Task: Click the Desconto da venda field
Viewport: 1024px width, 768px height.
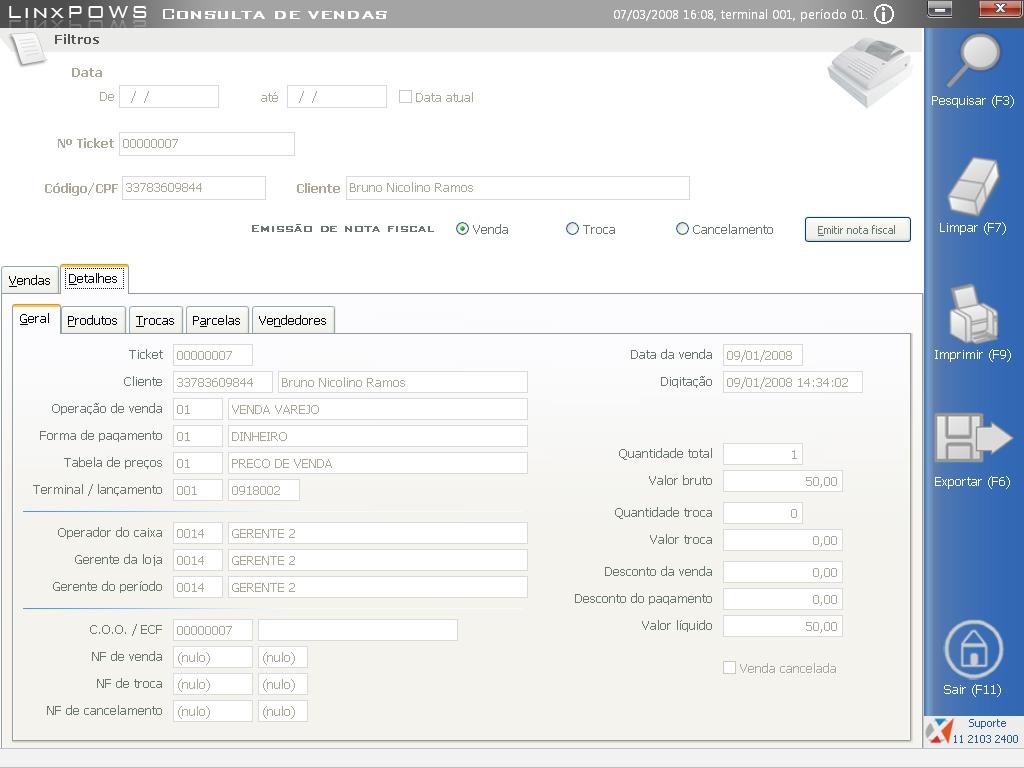Action: pos(783,572)
